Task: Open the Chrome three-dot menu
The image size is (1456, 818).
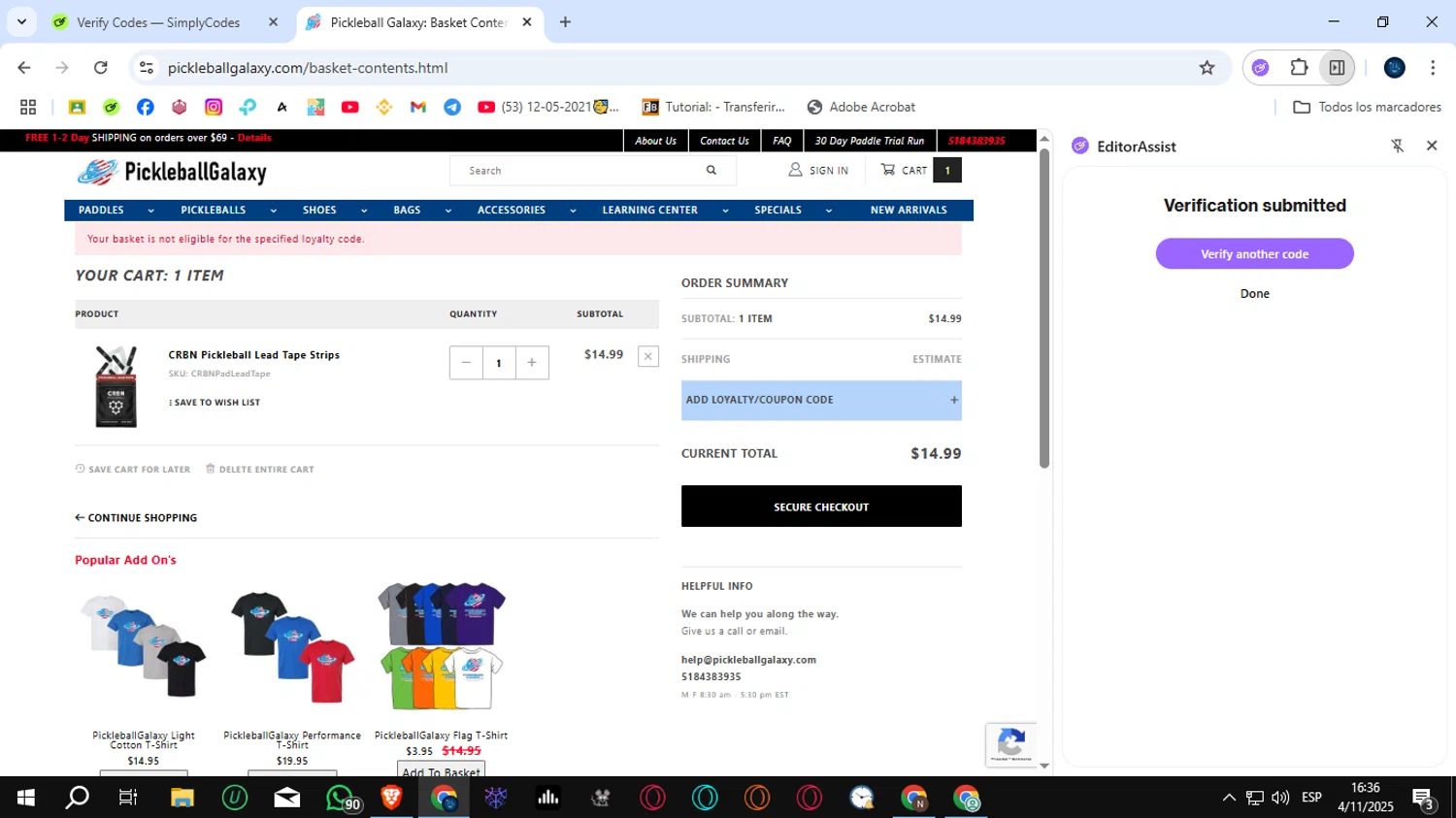Action: 1433,68
